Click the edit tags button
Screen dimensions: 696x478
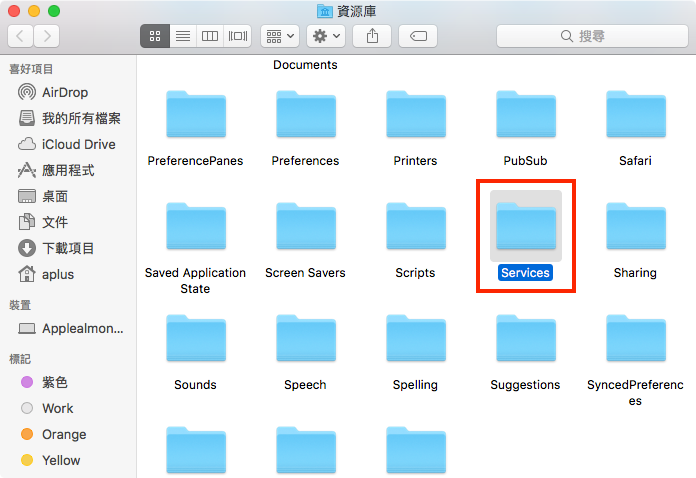(x=418, y=36)
